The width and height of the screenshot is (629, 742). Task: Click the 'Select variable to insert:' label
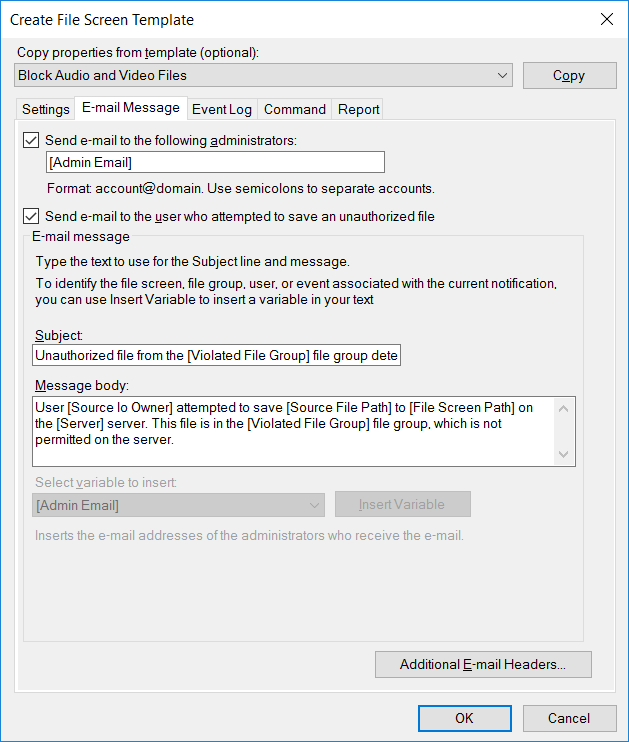(106, 483)
